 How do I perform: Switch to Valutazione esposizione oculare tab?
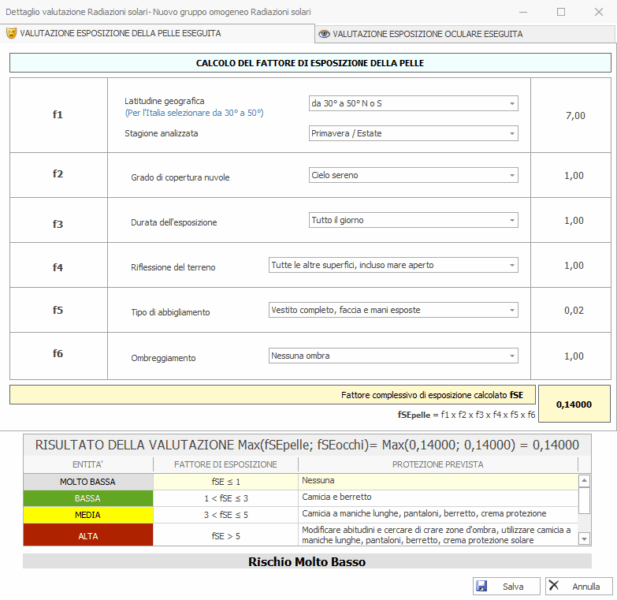pyautogui.click(x=465, y=34)
